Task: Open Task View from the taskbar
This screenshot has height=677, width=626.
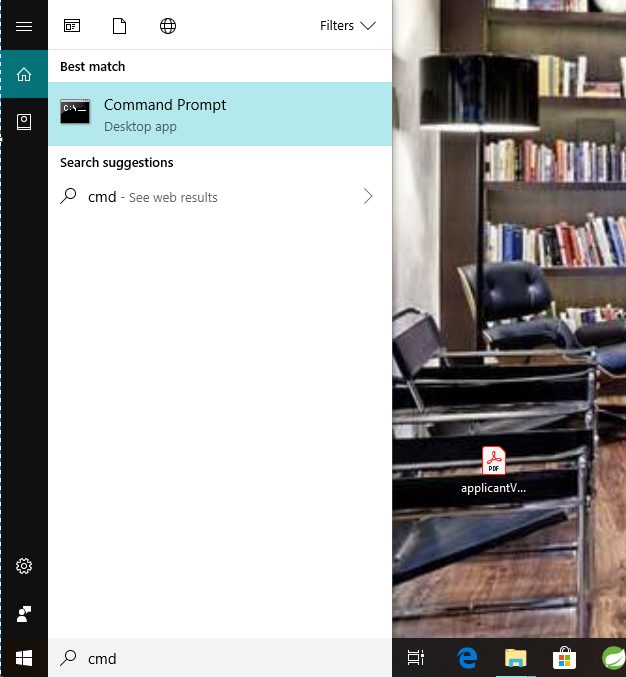Action: tap(416, 658)
